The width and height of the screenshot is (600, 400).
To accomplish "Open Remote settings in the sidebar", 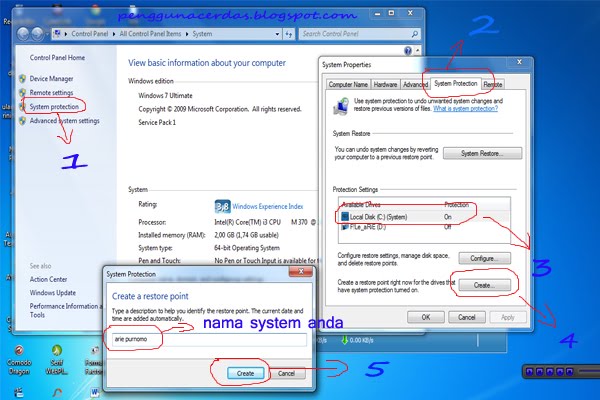I will click(x=51, y=93).
